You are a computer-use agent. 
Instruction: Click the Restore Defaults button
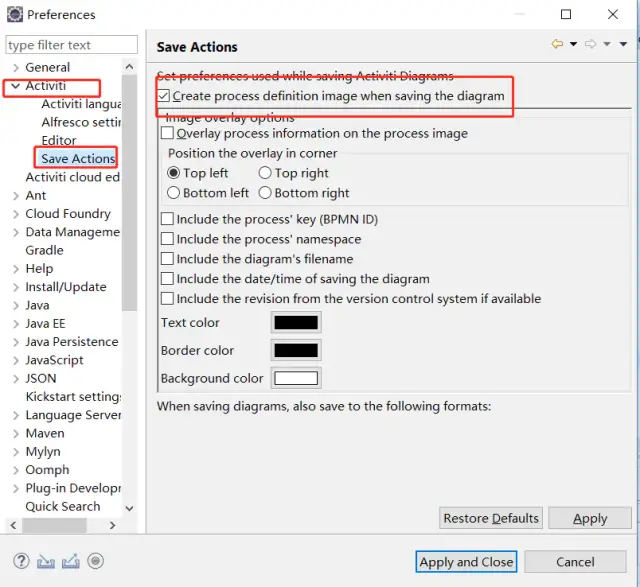491,518
